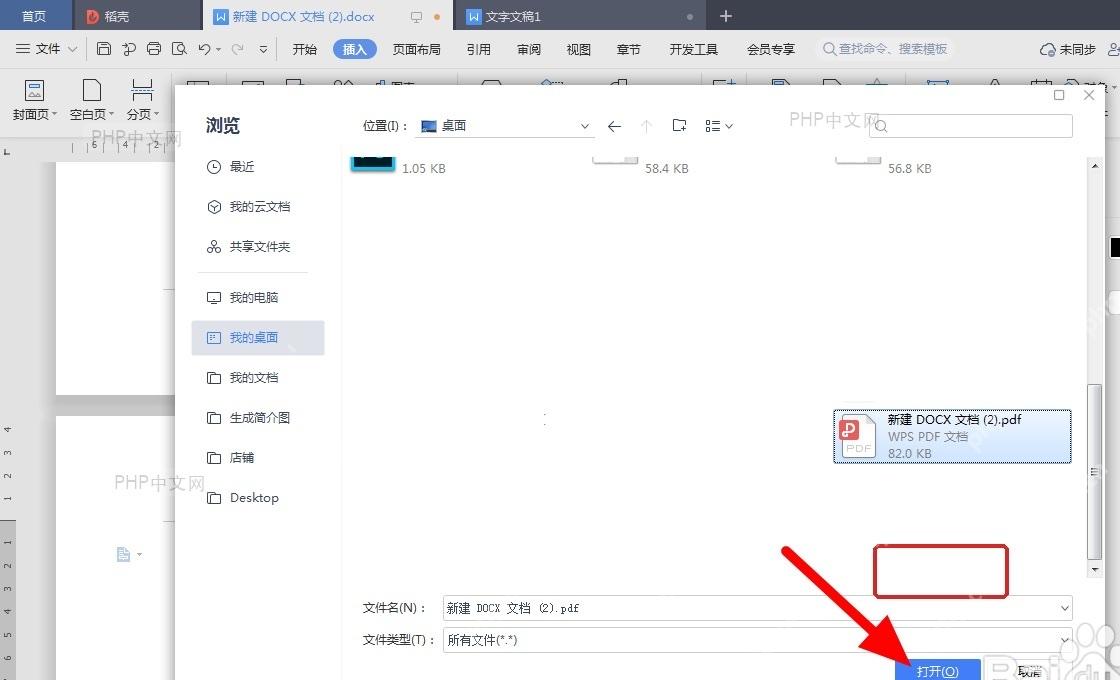Click the file list scrollbar up arrow
The width and height of the screenshot is (1120, 680).
click(x=1094, y=166)
